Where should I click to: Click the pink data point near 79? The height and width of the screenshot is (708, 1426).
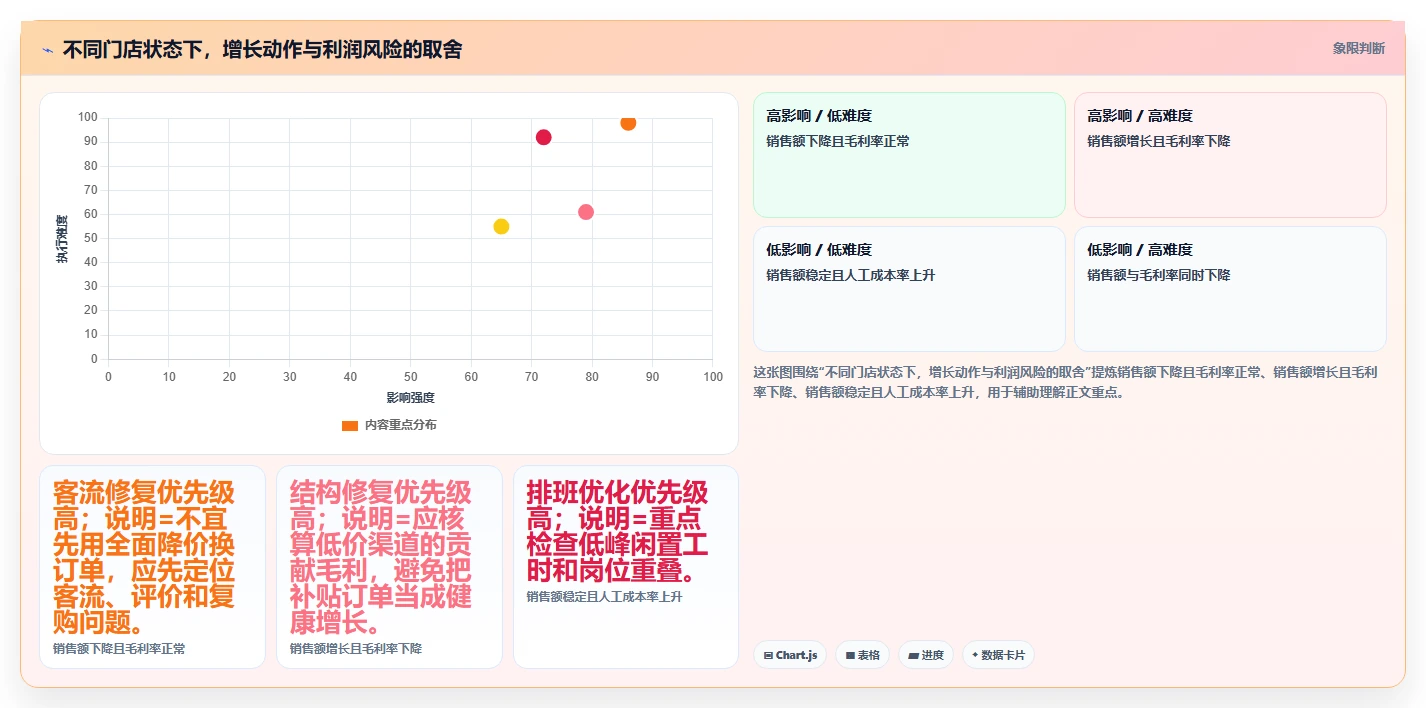[586, 212]
